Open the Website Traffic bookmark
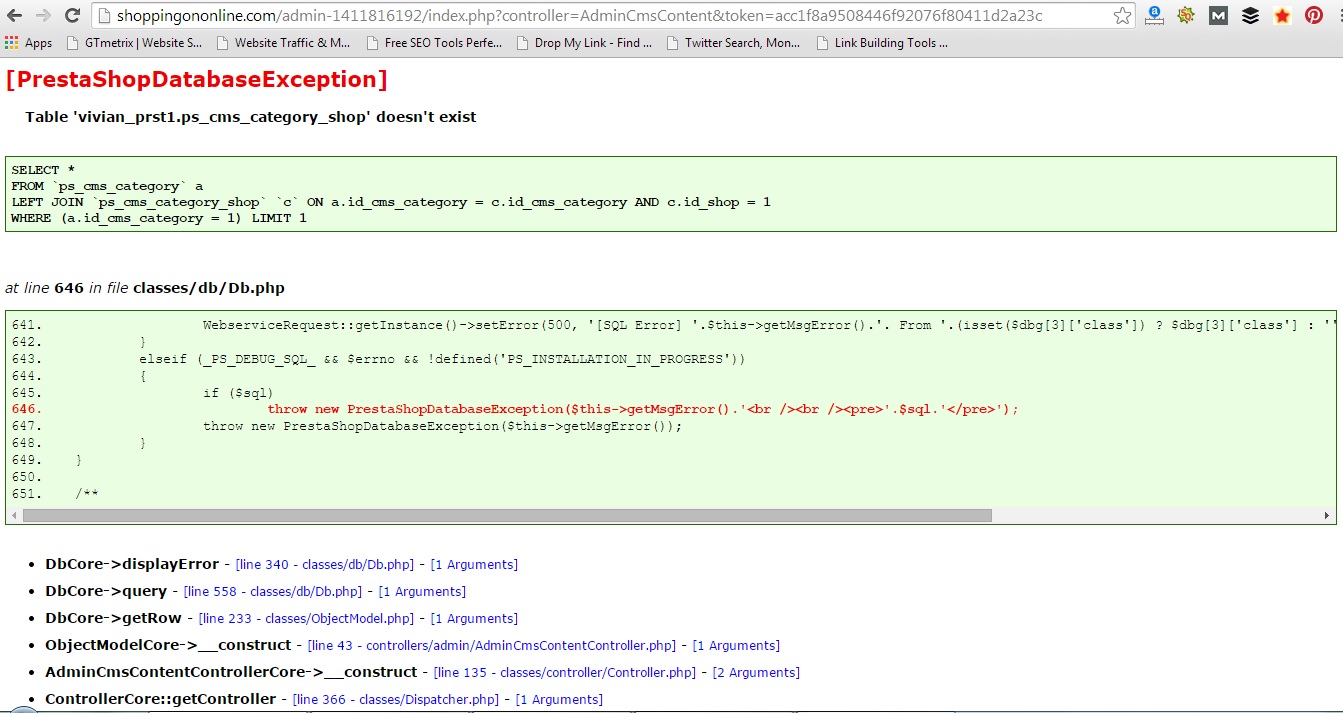This screenshot has width=1343, height=713. 283,43
